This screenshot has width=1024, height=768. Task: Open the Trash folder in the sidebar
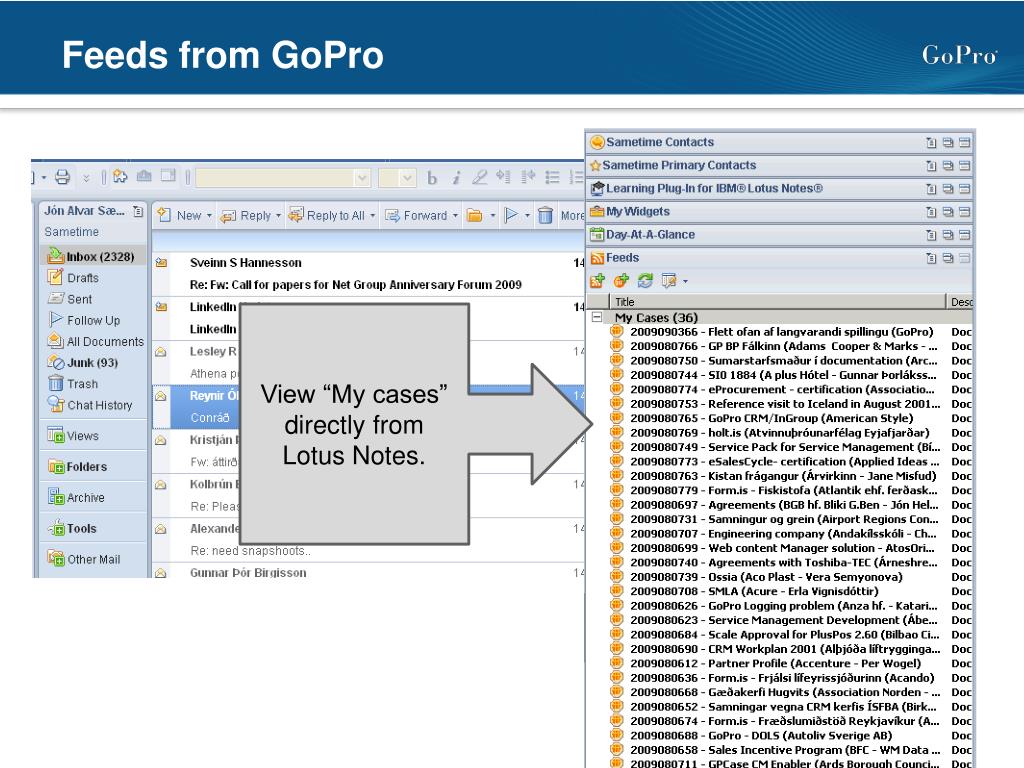coord(73,384)
